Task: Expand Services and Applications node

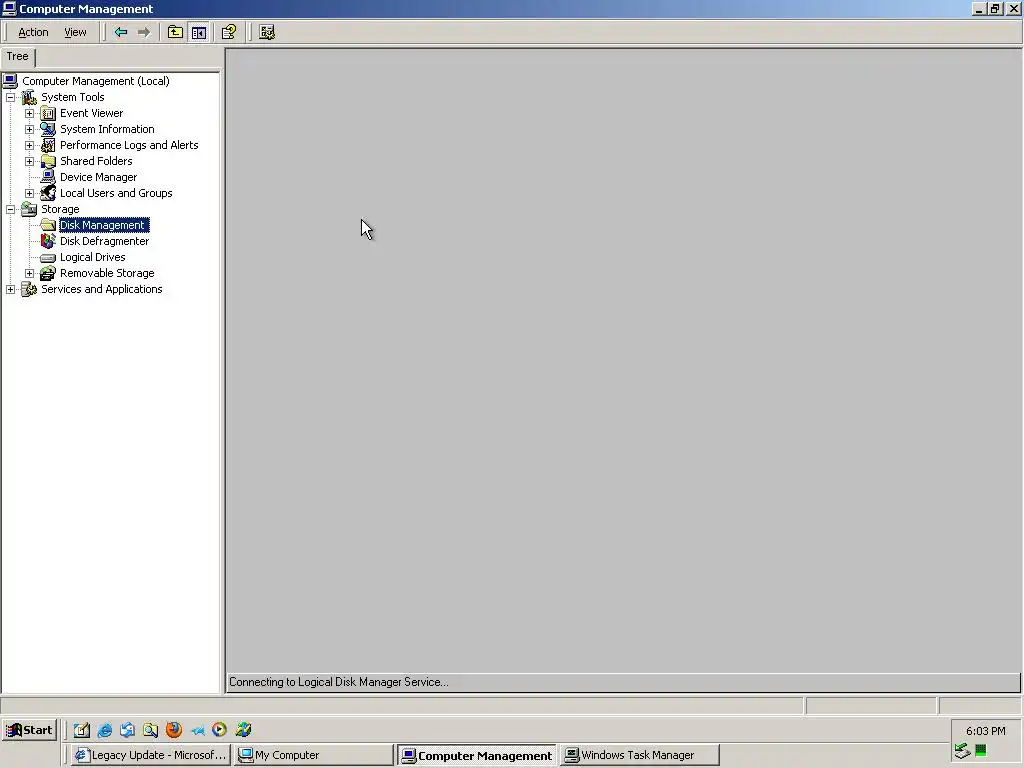Action: [x=10, y=289]
